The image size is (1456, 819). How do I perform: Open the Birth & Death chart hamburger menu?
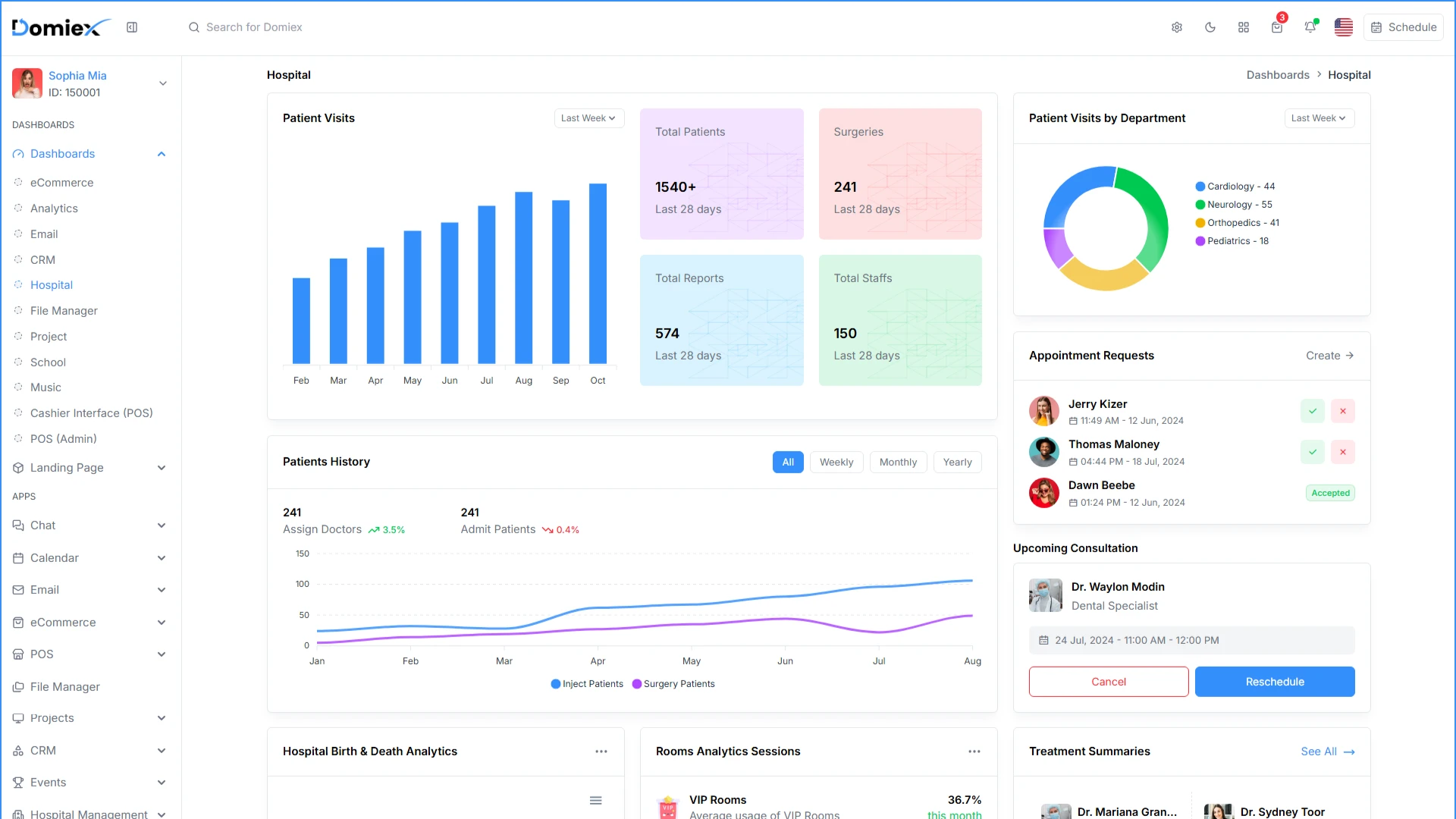(x=596, y=800)
